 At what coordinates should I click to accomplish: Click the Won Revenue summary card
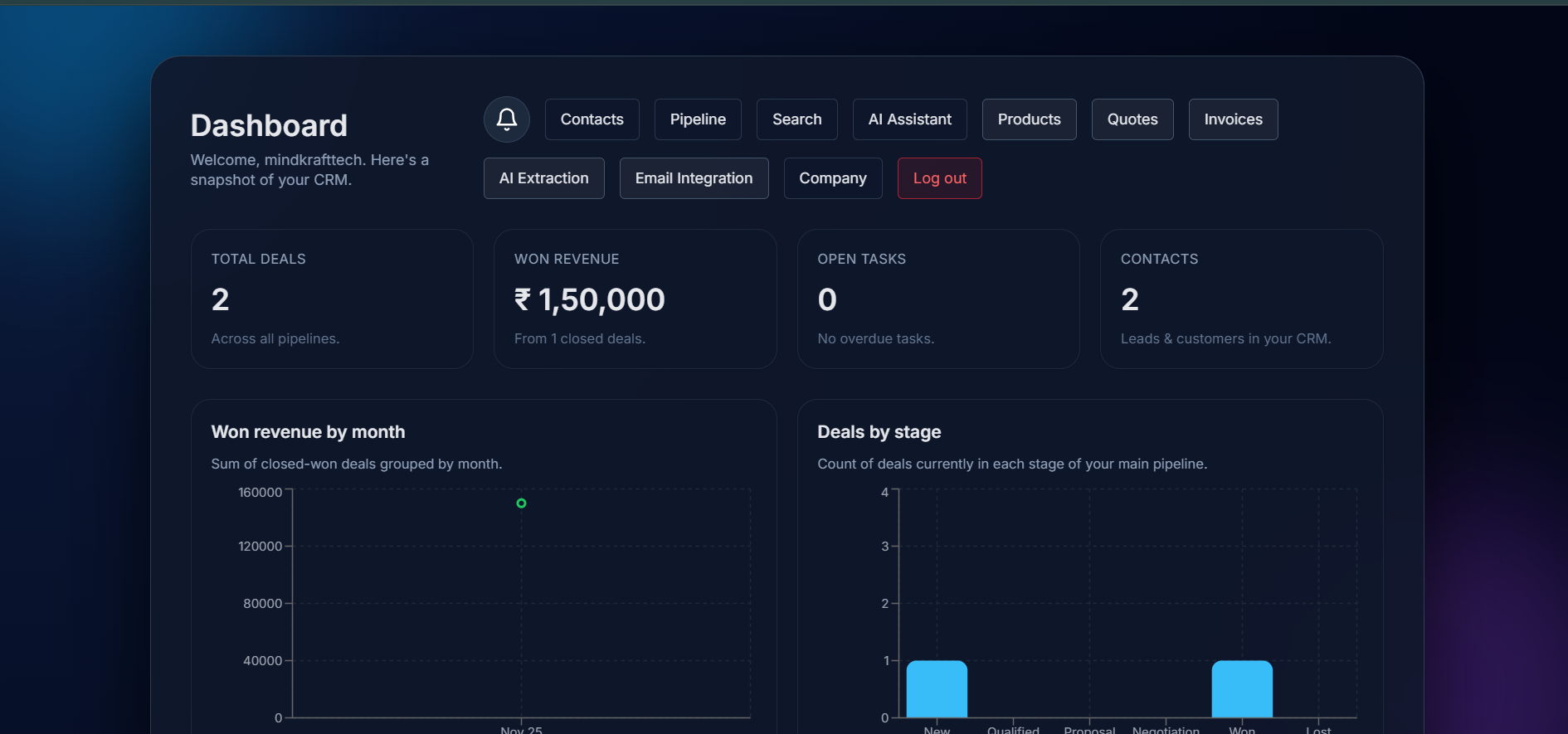[635, 299]
